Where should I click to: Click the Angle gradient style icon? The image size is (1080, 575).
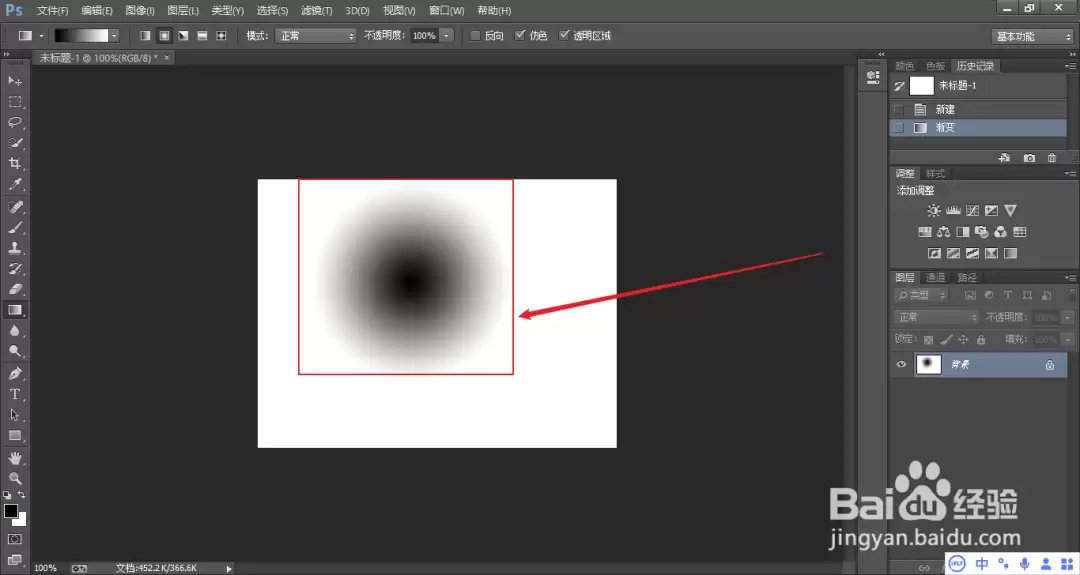tap(183, 36)
